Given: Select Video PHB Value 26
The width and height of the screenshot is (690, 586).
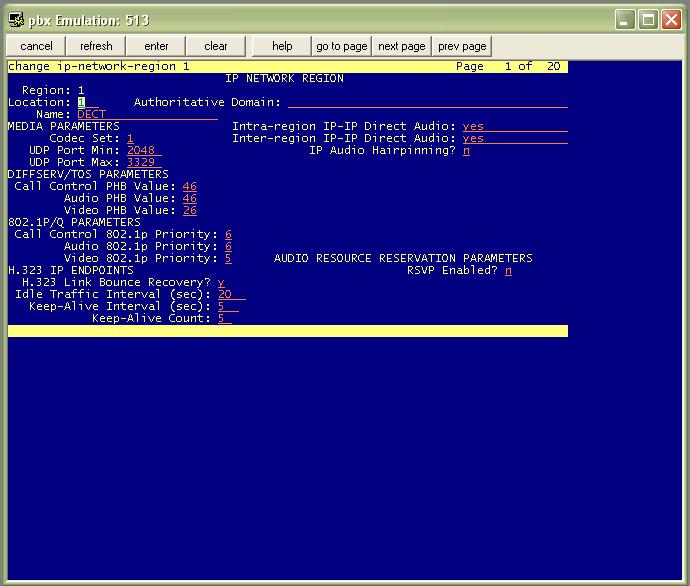Looking at the screenshot, I should coord(190,210).
